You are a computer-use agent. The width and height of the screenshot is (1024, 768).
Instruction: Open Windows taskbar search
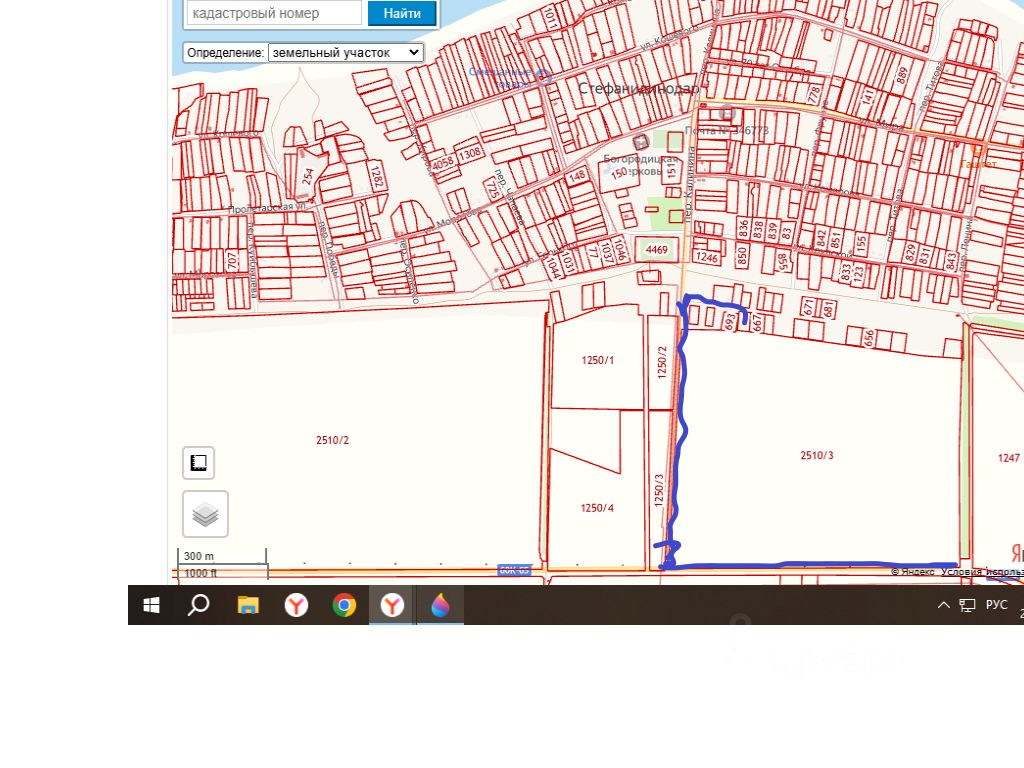tap(199, 605)
